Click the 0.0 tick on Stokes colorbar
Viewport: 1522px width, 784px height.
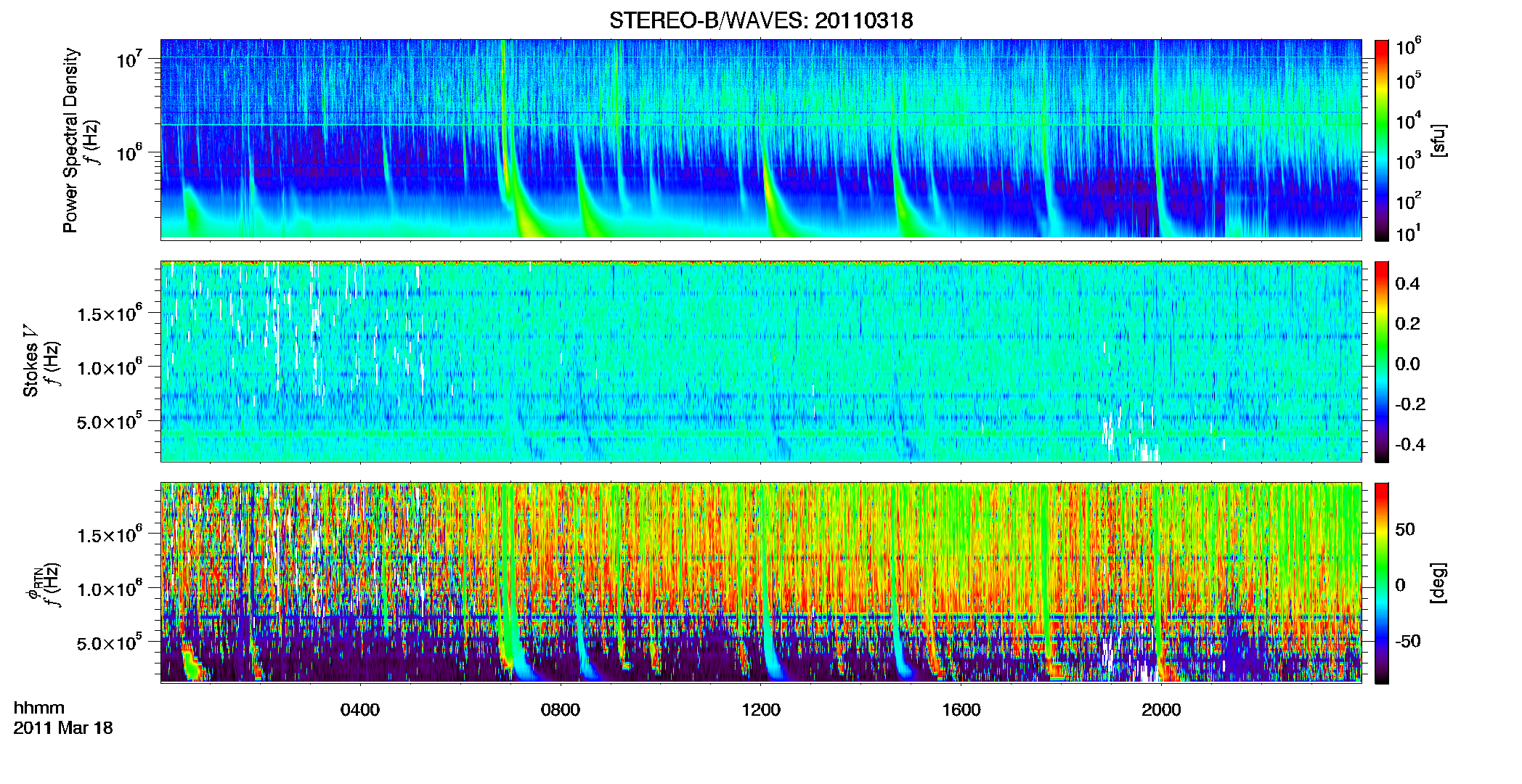[1407, 364]
